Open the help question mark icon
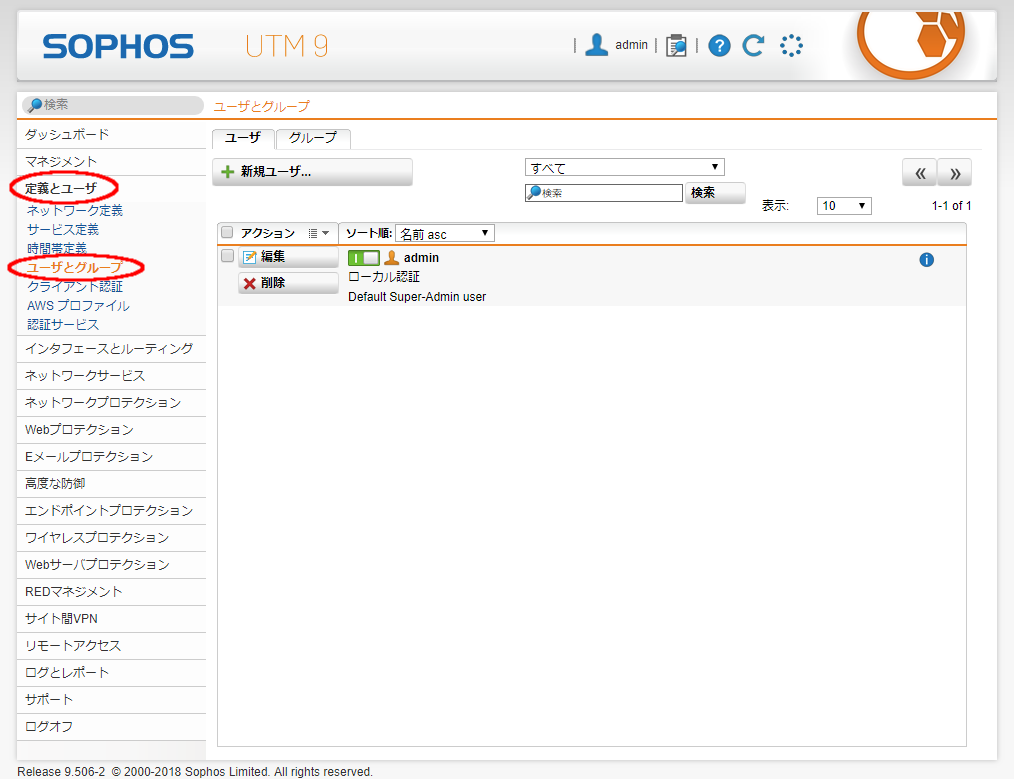 coord(720,45)
